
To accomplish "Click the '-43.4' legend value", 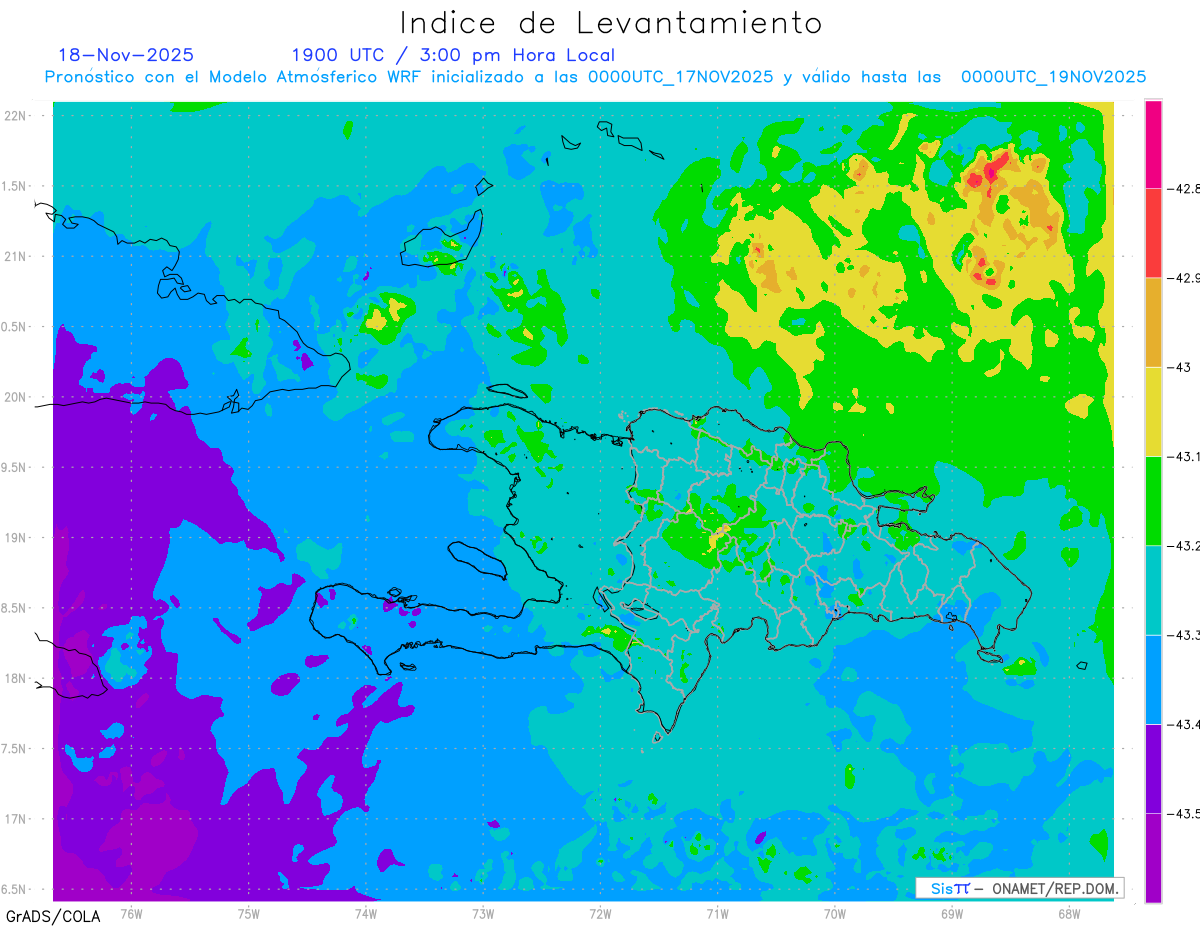I will coord(1183,724).
